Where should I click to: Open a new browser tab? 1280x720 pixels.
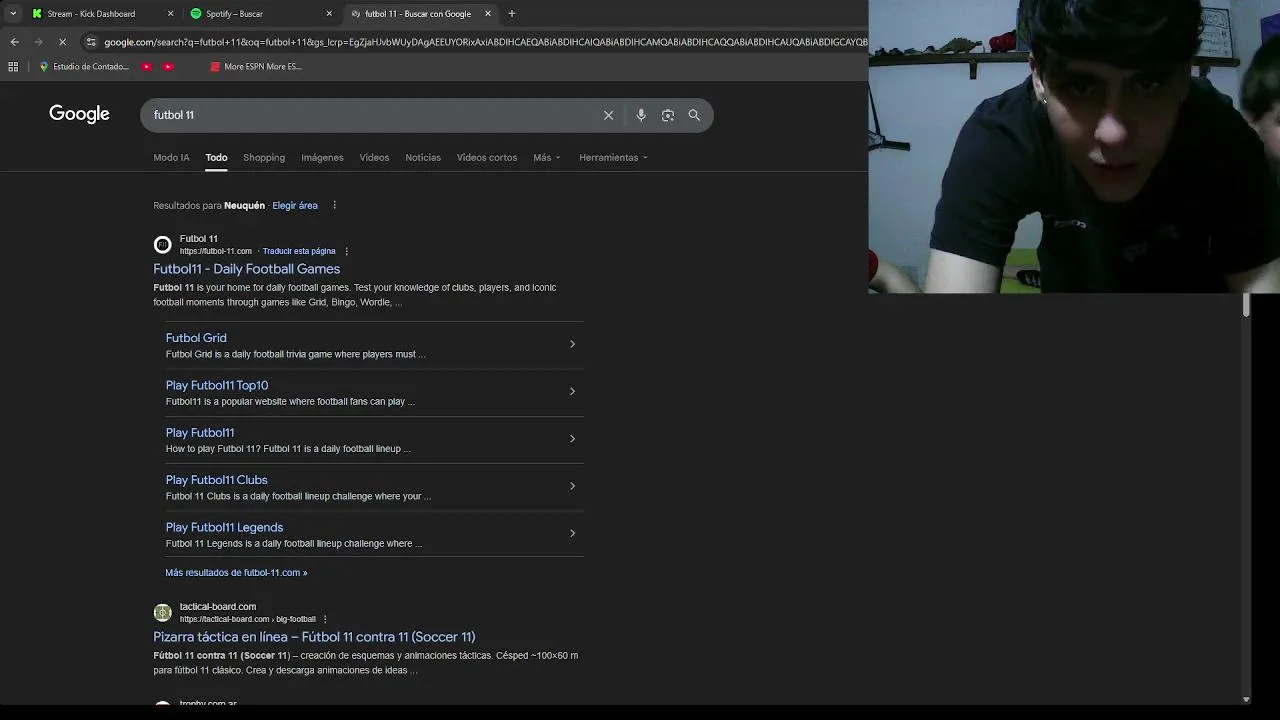512,14
